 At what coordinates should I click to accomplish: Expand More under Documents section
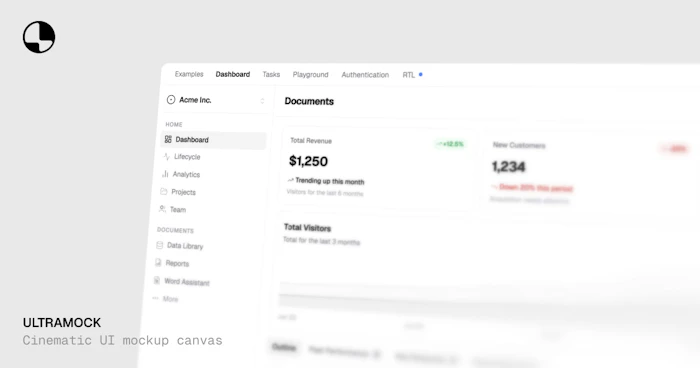(170, 299)
